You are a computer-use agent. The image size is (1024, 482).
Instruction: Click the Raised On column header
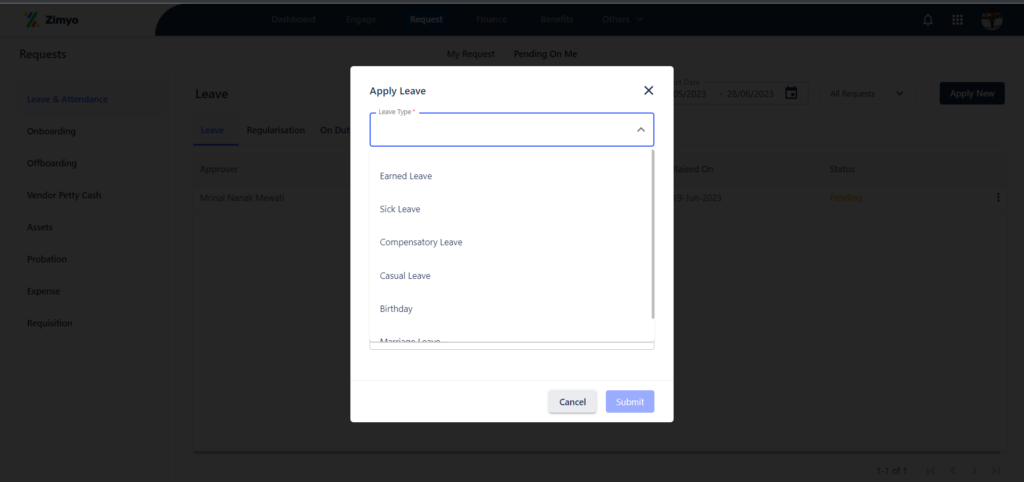click(693, 169)
